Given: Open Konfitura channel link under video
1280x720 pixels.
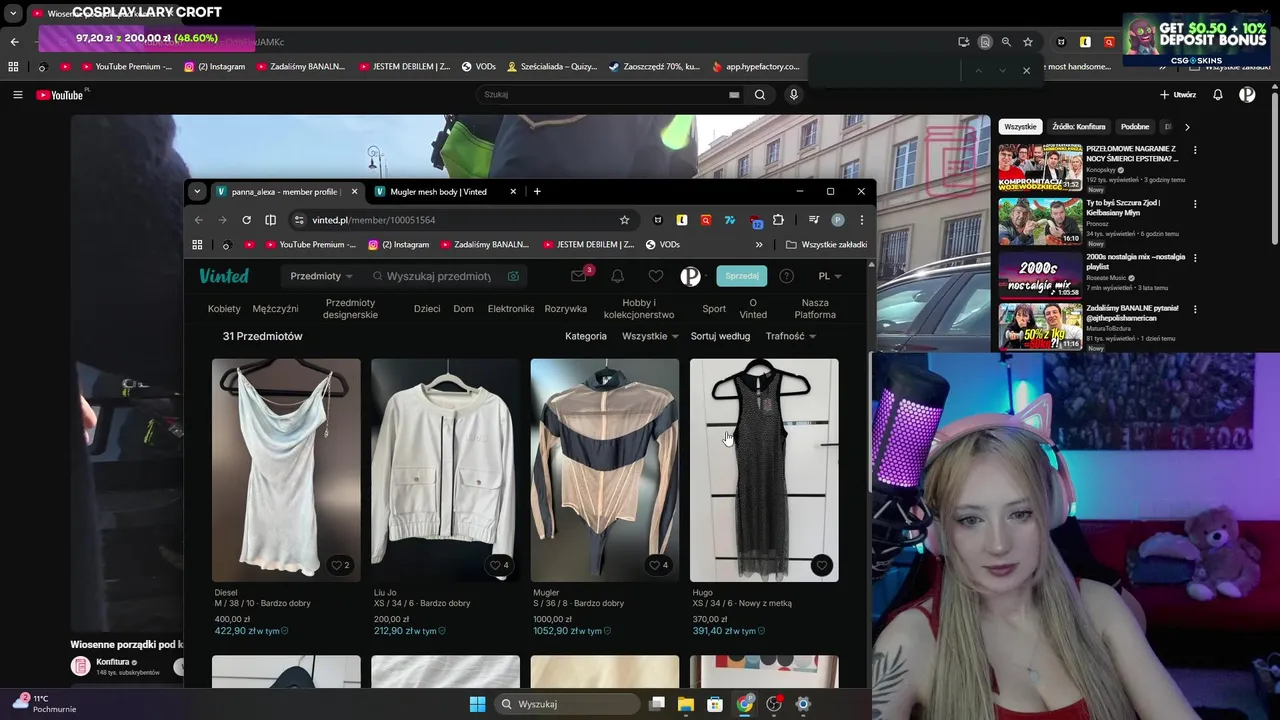Looking at the screenshot, I should click(113, 662).
